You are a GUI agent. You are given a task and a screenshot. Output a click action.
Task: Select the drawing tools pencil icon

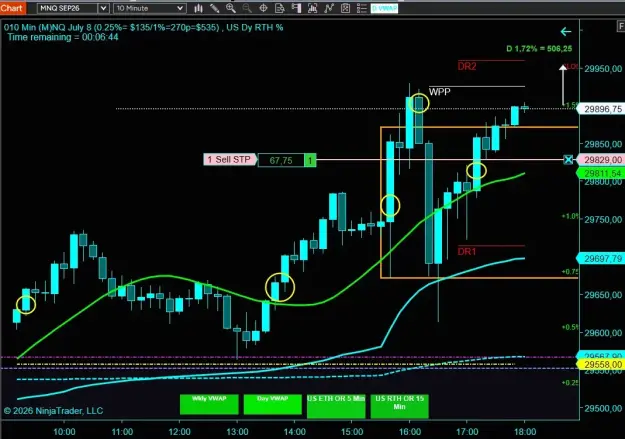214,8
